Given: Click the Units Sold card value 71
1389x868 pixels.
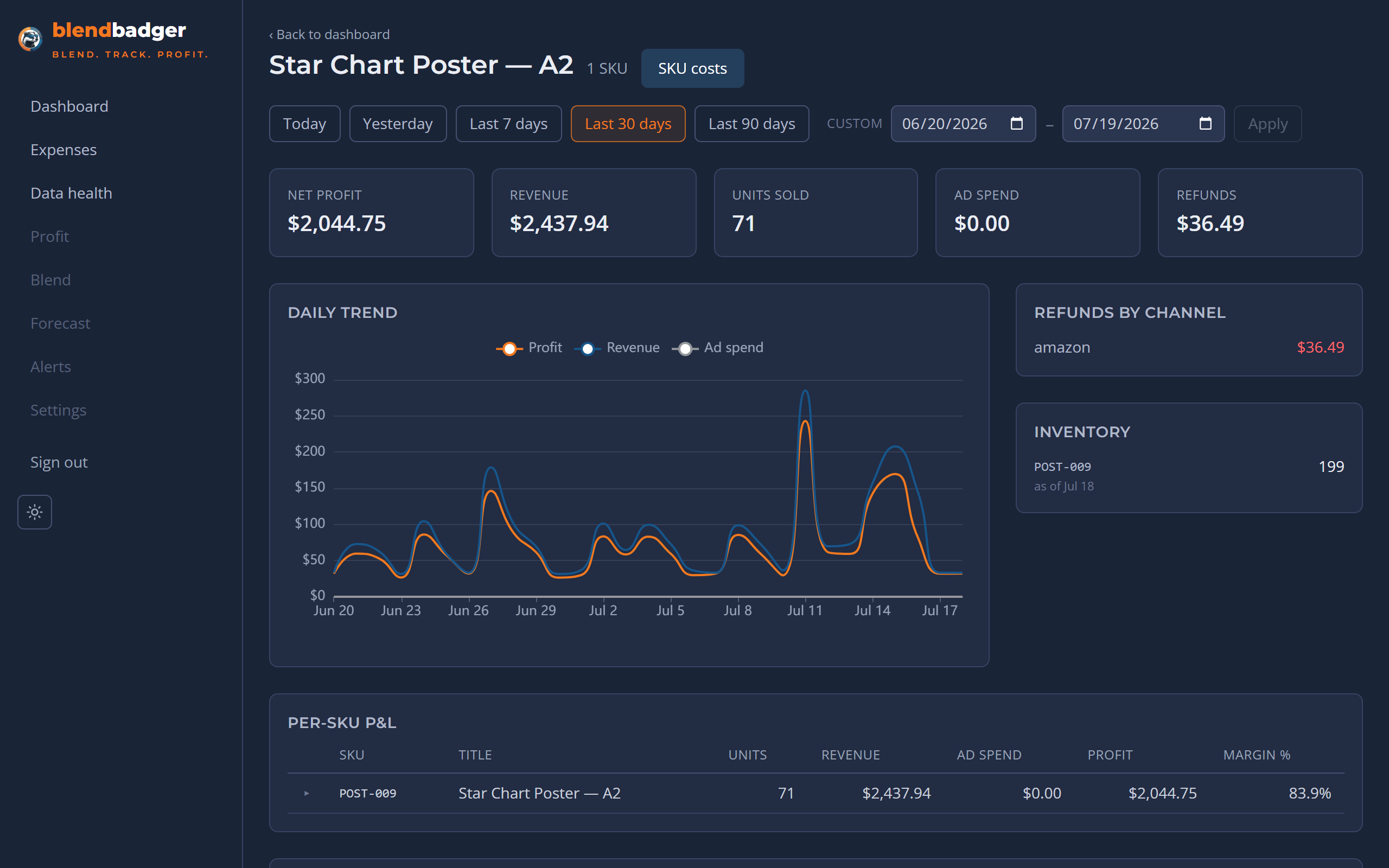Looking at the screenshot, I should pos(743,224).
